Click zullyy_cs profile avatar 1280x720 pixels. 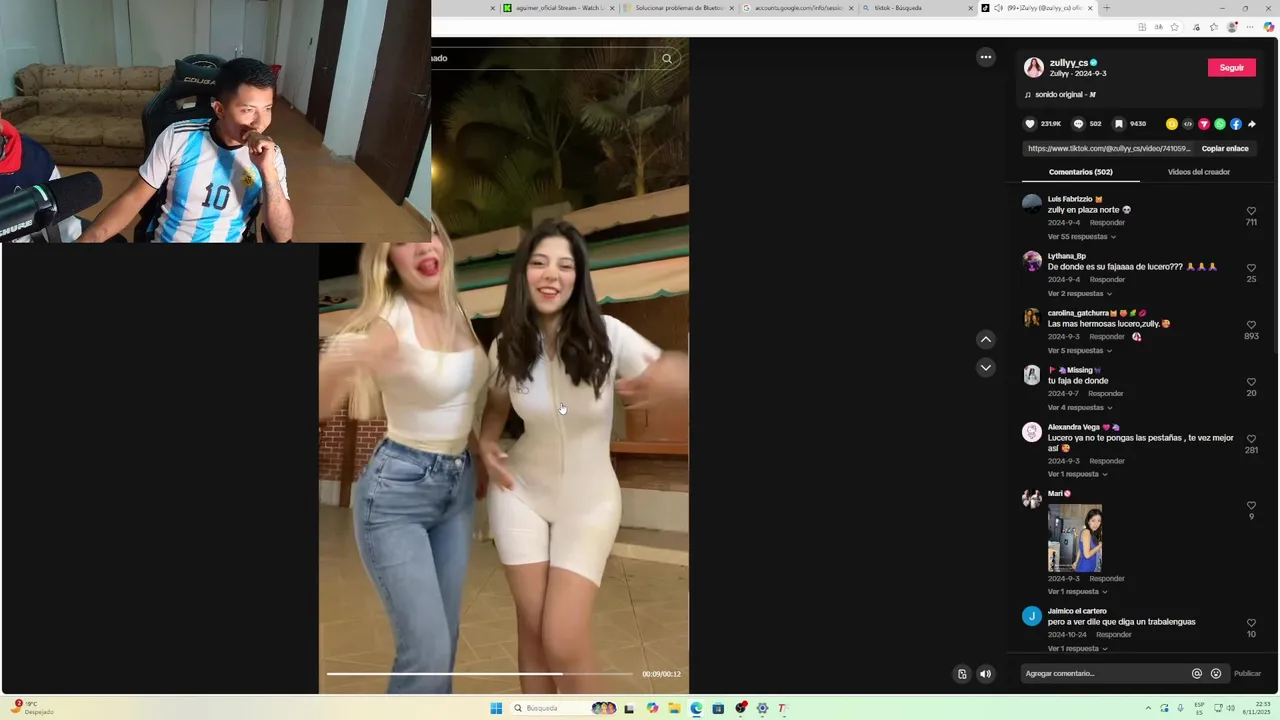click(1034, 68)
